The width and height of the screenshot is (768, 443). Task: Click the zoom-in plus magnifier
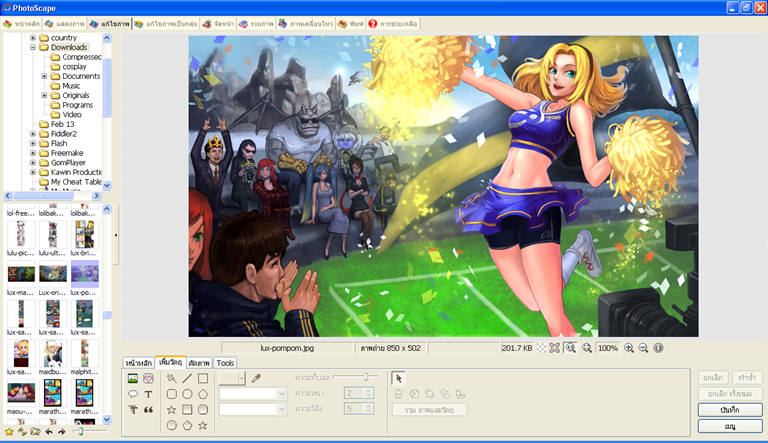(x=629, y=348)
